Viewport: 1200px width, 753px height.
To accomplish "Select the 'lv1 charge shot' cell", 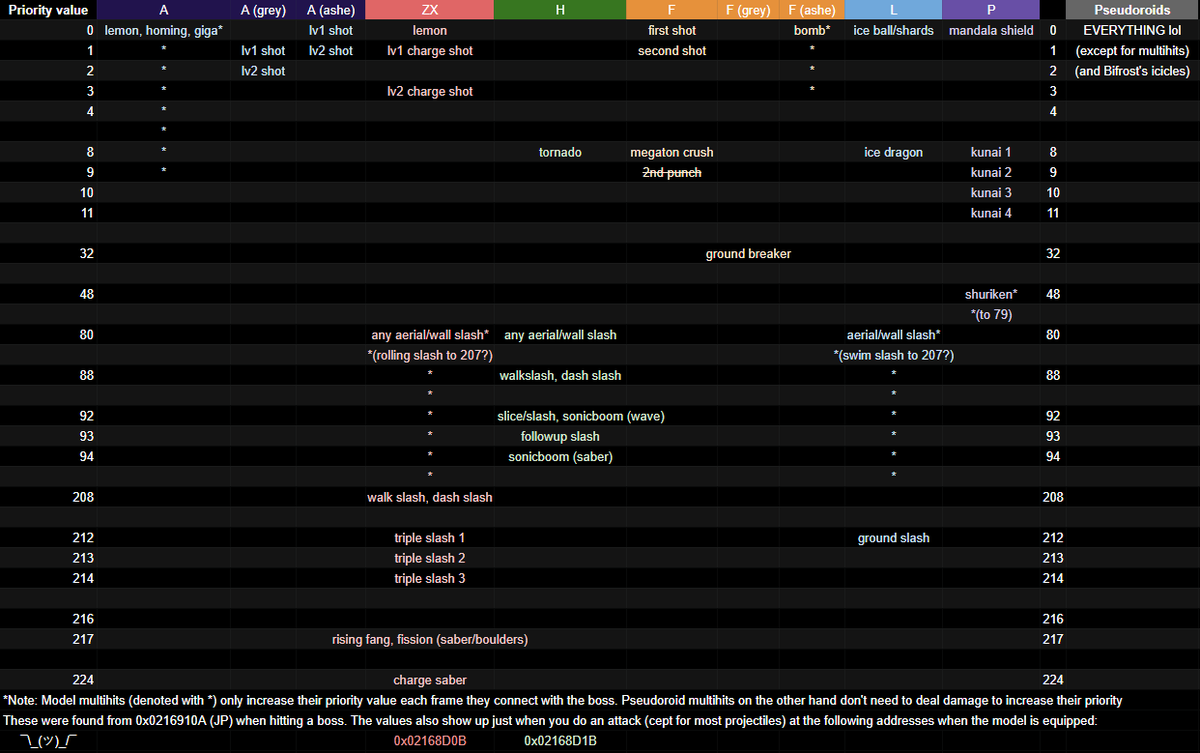I will [429, 51].
